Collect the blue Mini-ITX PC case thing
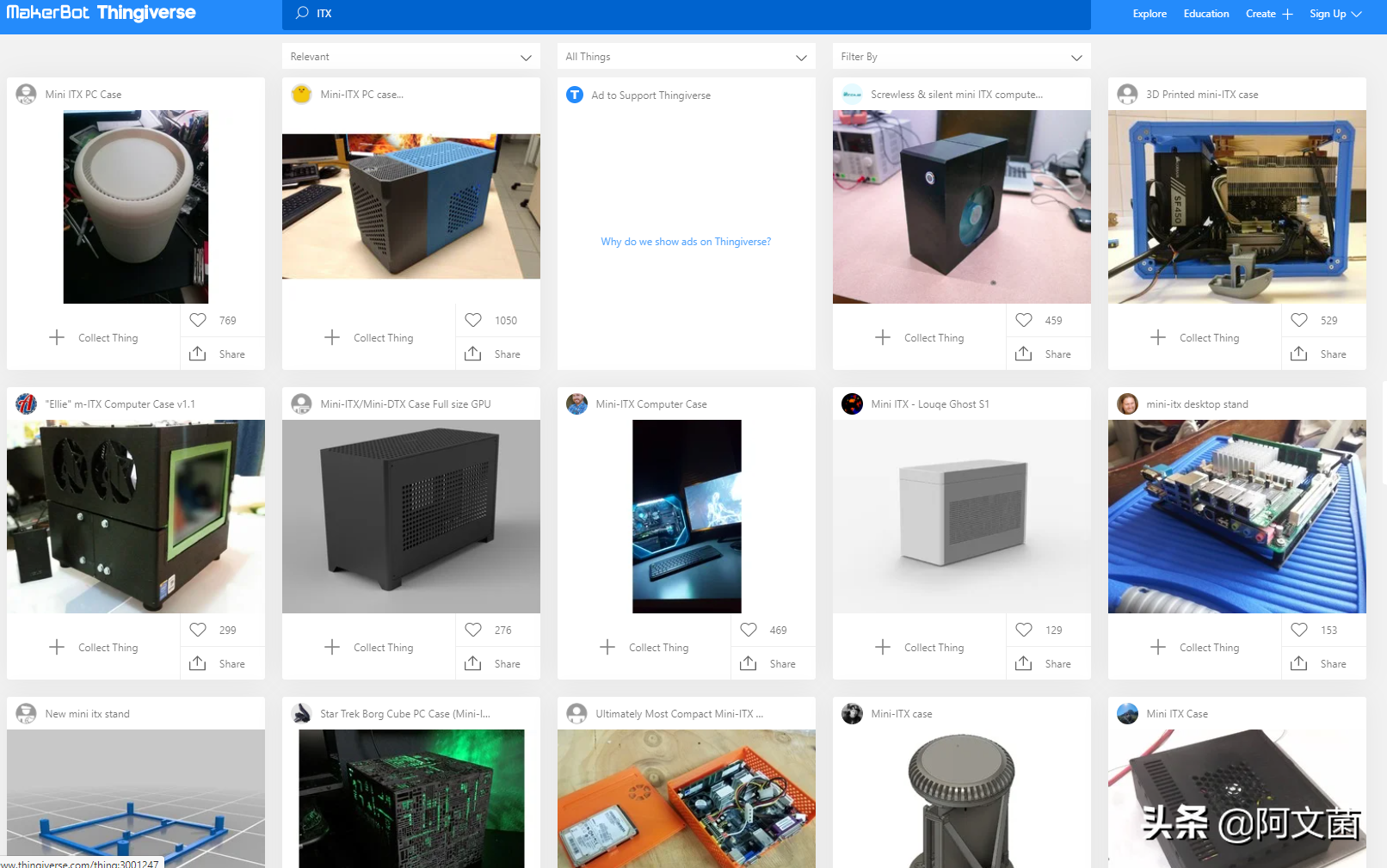Image resolution: width=1387 pixels, height=868 pixels. click(369, 337)
